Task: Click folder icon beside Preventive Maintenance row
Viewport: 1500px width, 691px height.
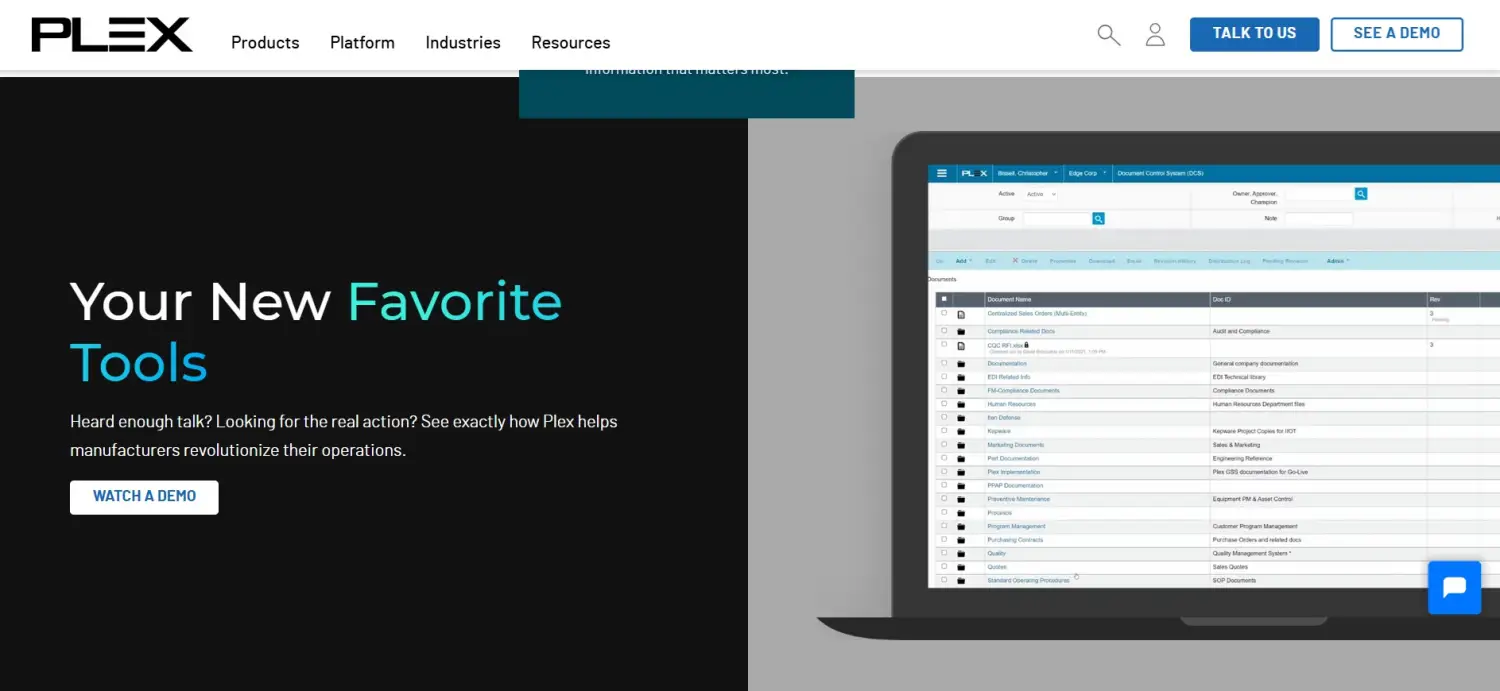Action: (961, 499)
